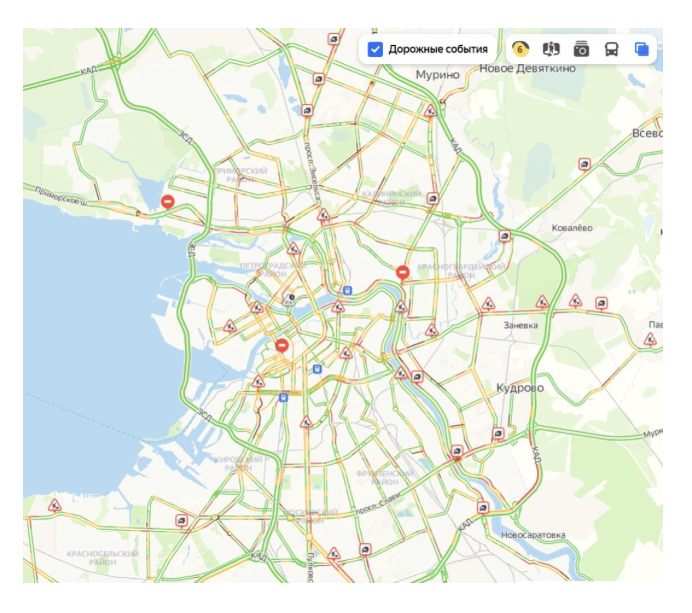692x613 pixels.
Task: Click accident icon west of Ковалёво label
Action: click(x=505, y=237)
